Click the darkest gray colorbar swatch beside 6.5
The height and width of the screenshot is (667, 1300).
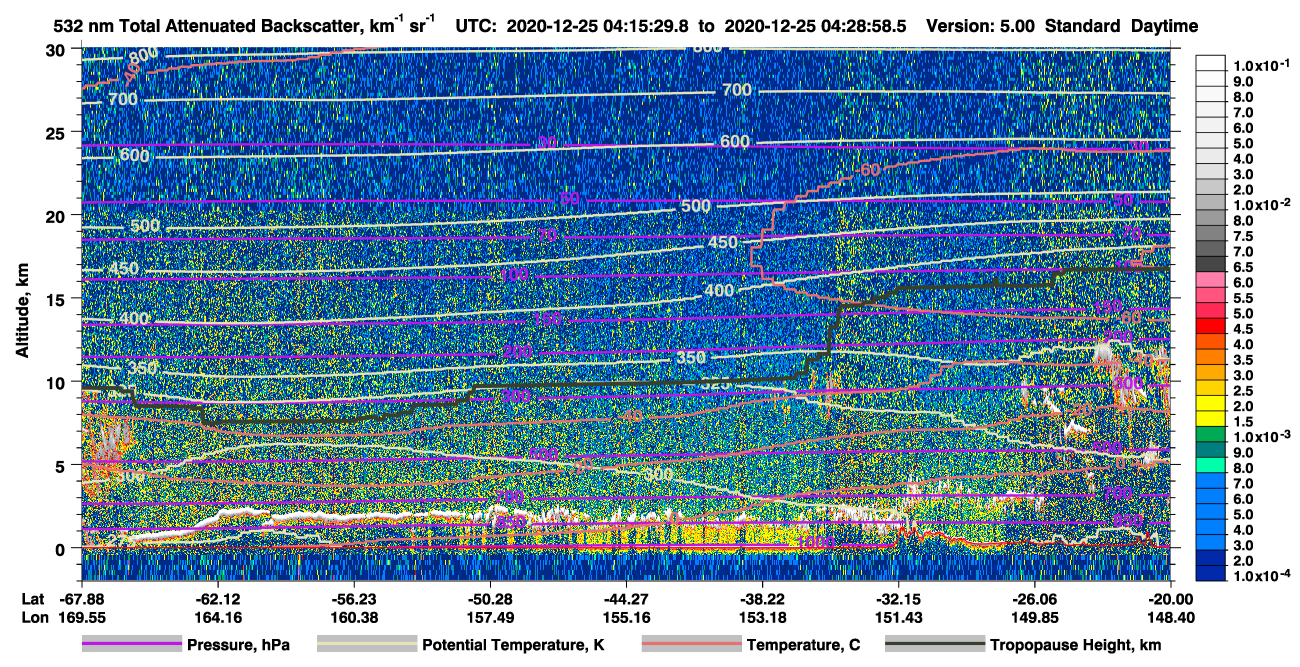click(1212, 264)
